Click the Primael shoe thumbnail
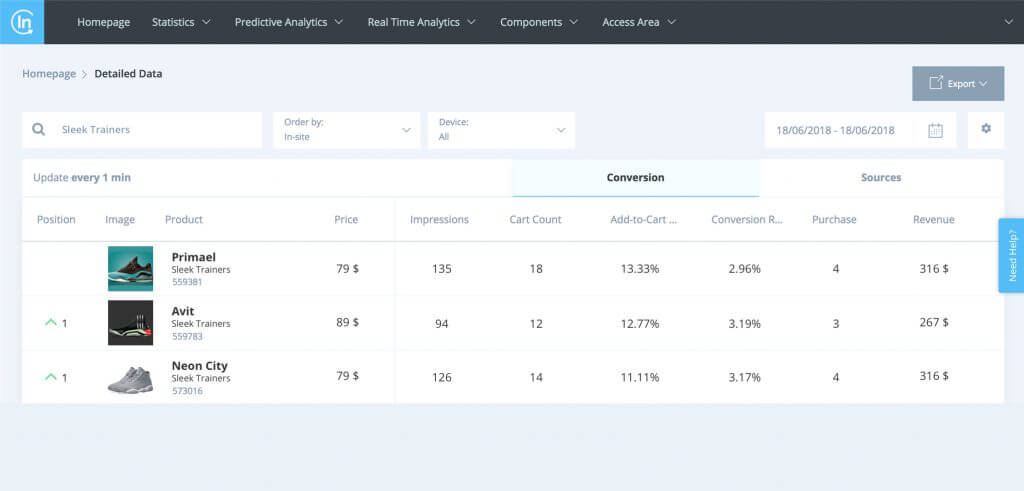Screen dimensions: 1024x491 tap(130, 268)
